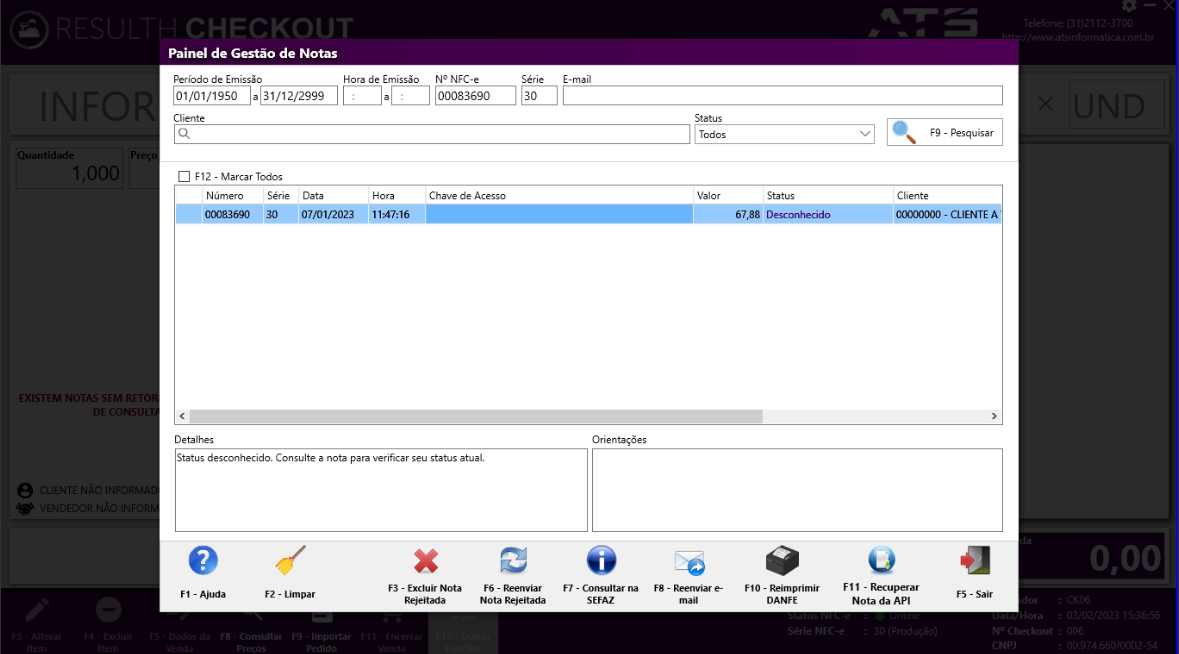Click the search icon in Cliente field
Image resolution: width=1179 pixels, height=654 pixels.
(184, 134)
